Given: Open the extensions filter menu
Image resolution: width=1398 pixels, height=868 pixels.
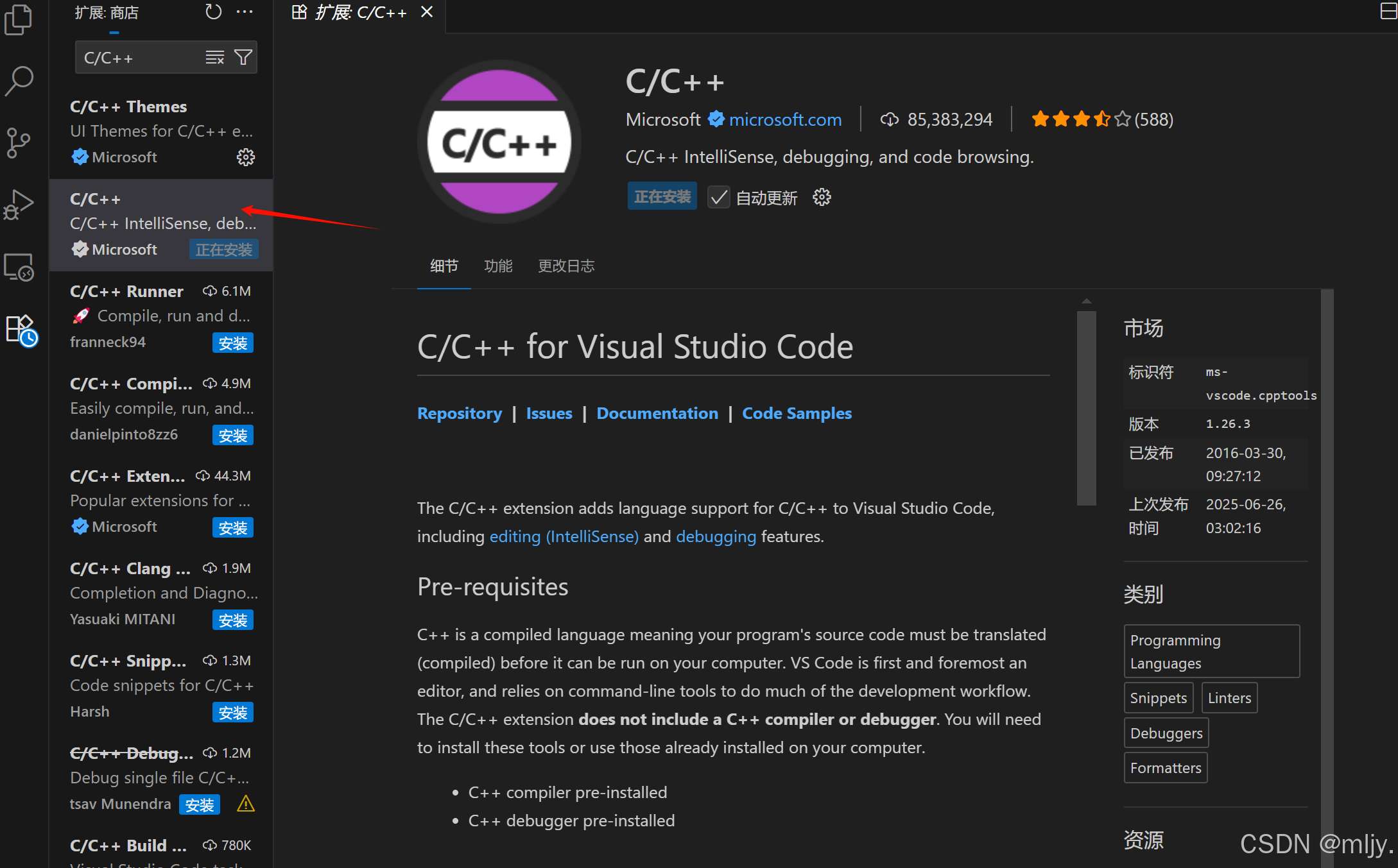Looking at the screenshot, I should 243,58.
